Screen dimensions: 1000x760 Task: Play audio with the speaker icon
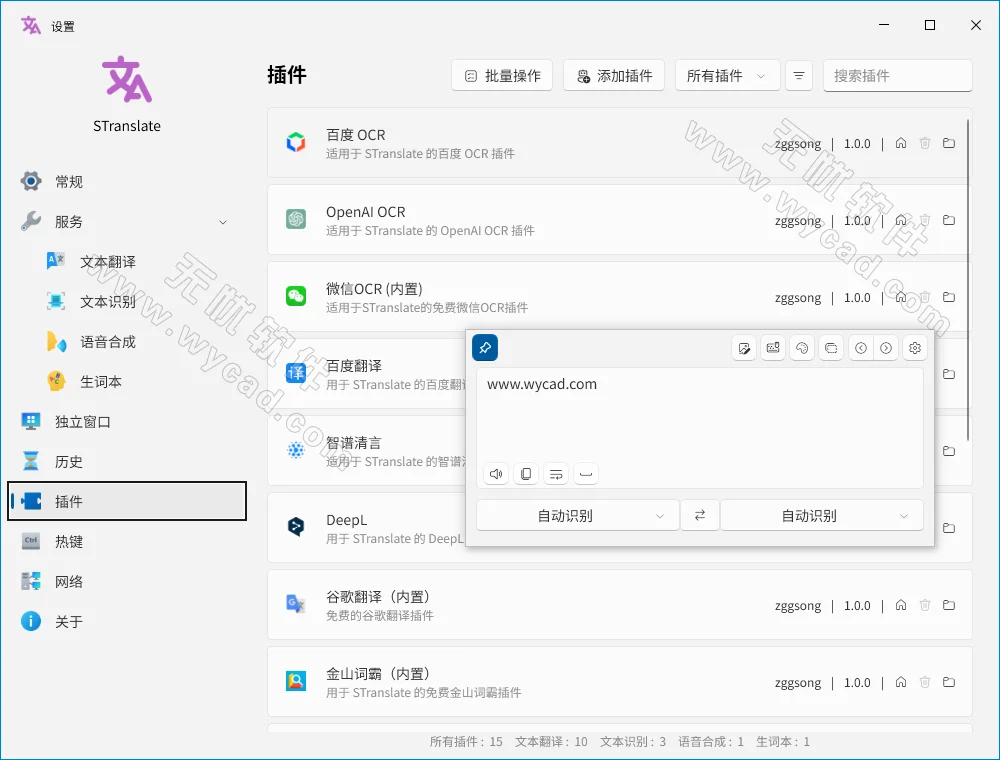[495, 473]
